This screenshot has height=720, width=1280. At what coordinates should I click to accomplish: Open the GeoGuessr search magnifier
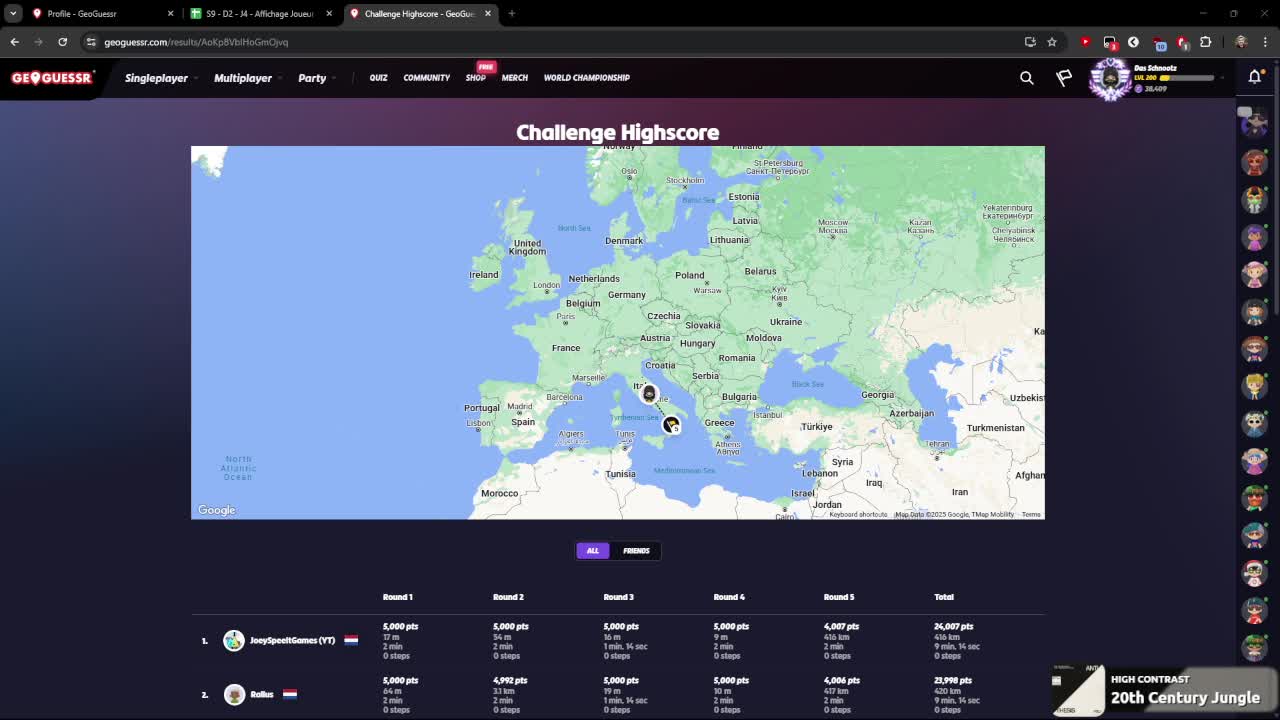click(1027, 78)
